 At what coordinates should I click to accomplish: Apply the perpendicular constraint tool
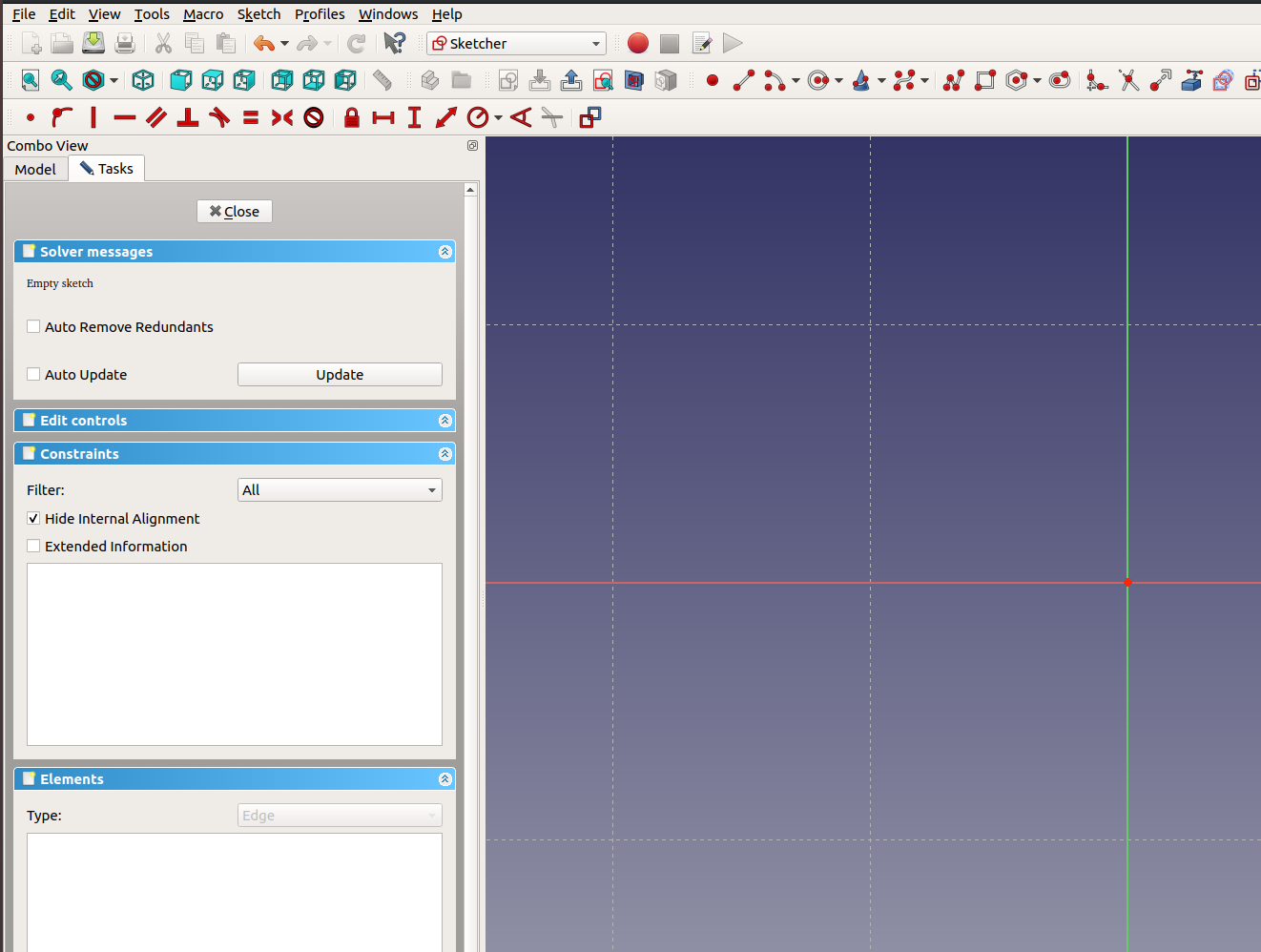point(188,117)
